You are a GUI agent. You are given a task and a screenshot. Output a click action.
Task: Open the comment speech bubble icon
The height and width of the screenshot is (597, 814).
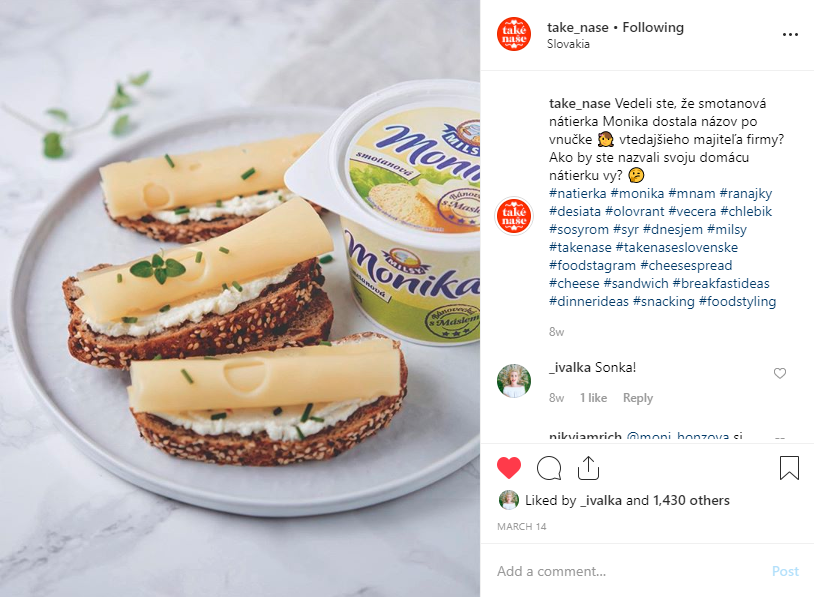coord(549,468)
